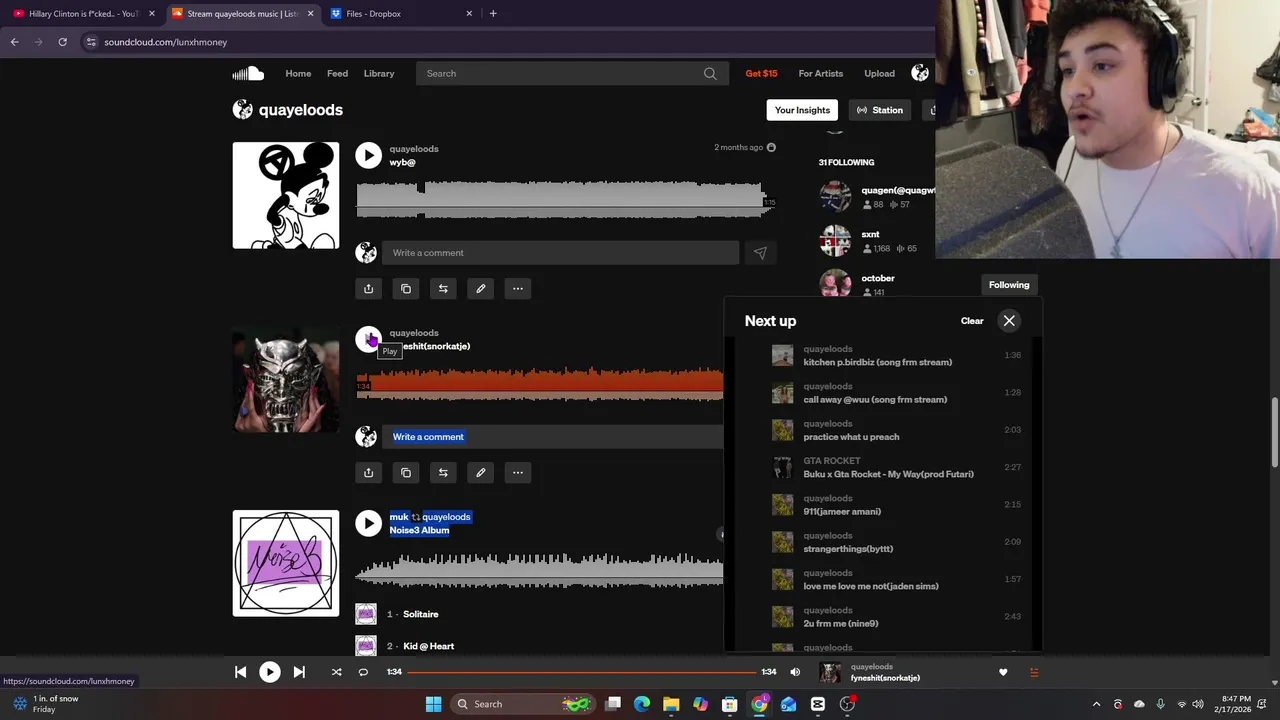
Task: Repost the wyb@ track
Action: (443, 289)
